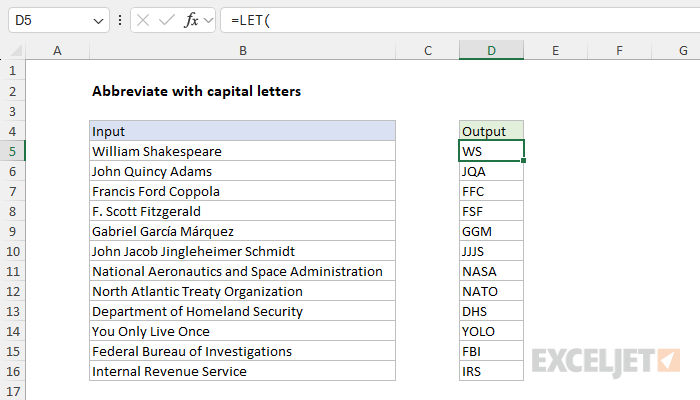The width and height of the screenshot is (700, 400).
Task: Click the title 'Abbreviate with capital letters'
Action: (196, 91)
